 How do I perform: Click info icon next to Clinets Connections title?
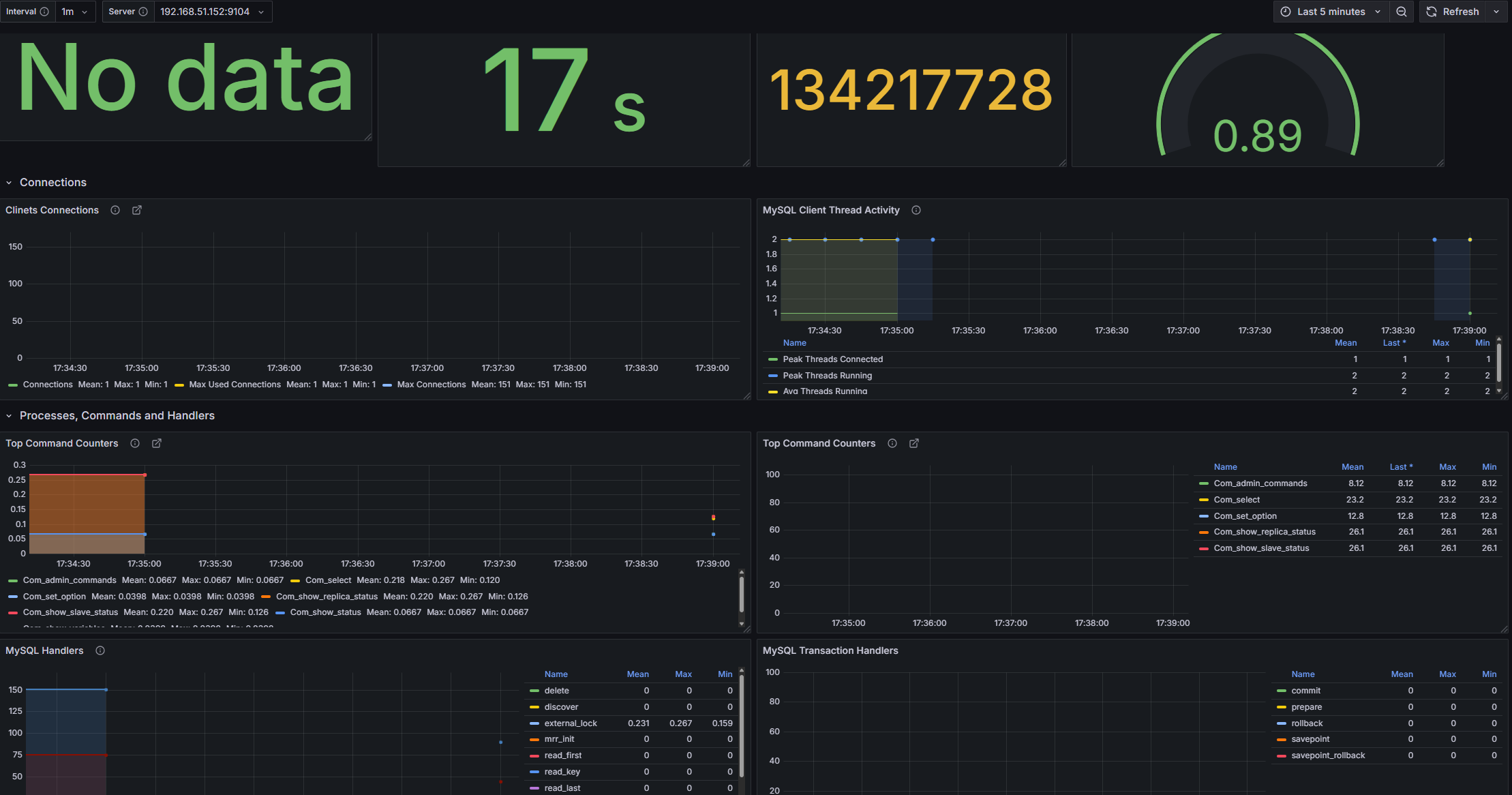click(x=115, y=210)
